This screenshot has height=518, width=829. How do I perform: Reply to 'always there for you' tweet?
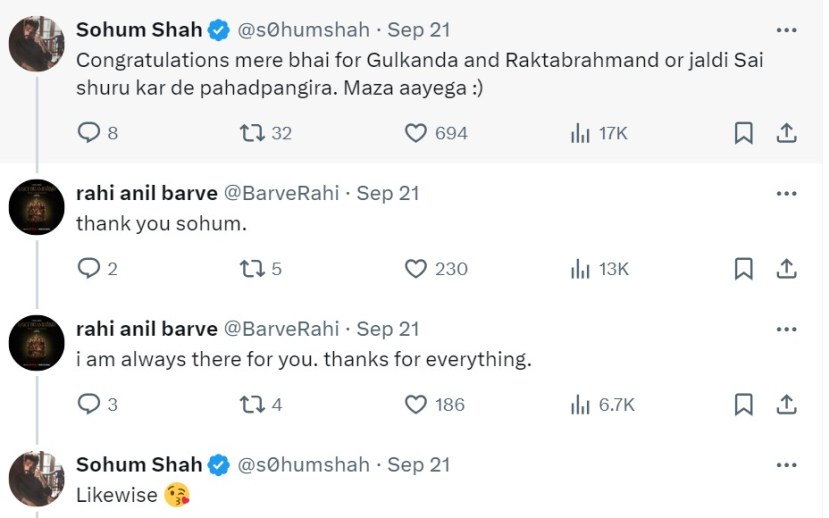click(89, 405)
